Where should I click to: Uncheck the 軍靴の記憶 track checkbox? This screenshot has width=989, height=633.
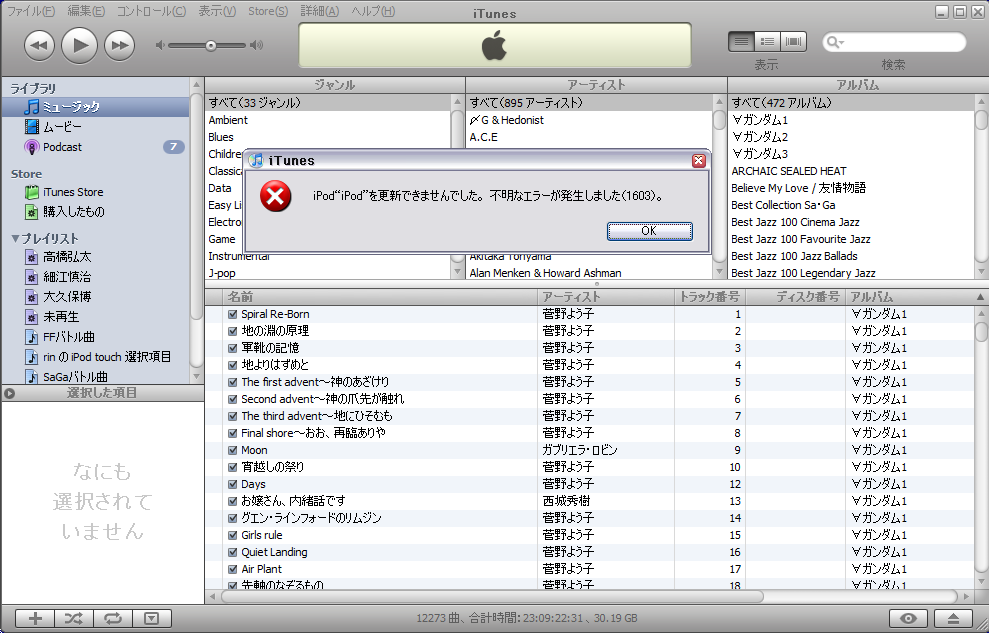232,348
